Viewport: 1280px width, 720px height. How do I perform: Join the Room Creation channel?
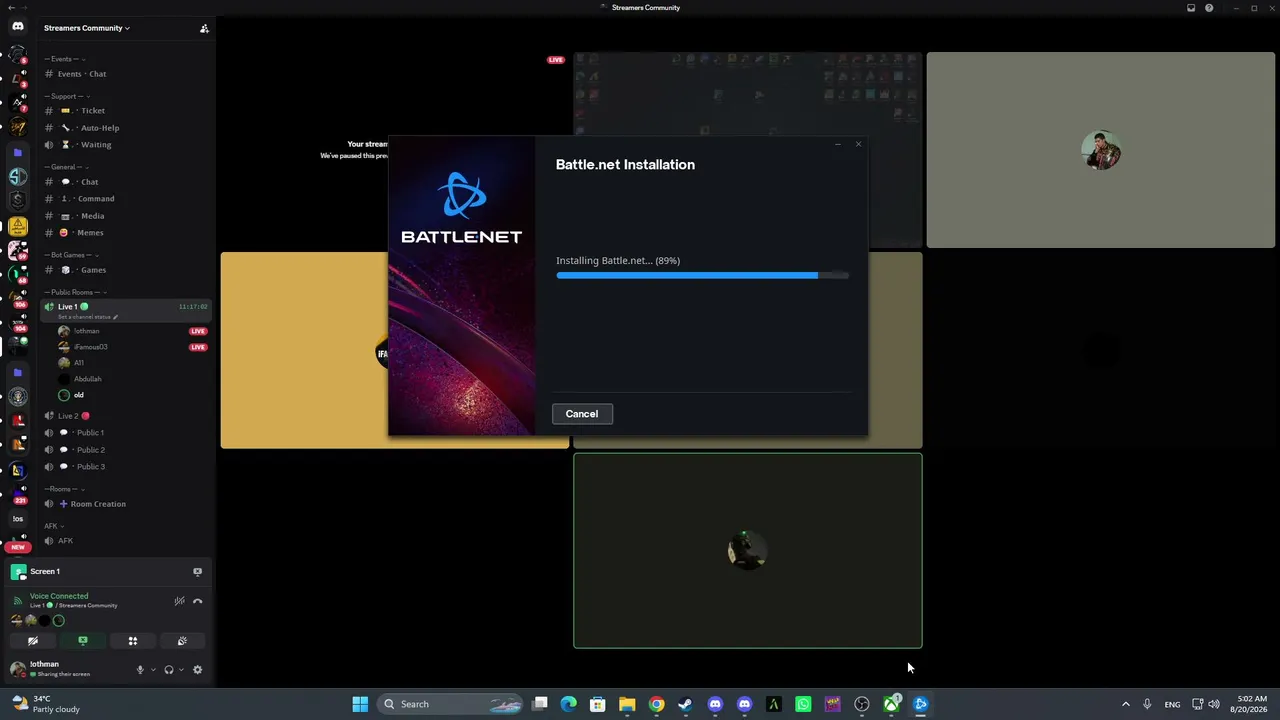point(126,504)
